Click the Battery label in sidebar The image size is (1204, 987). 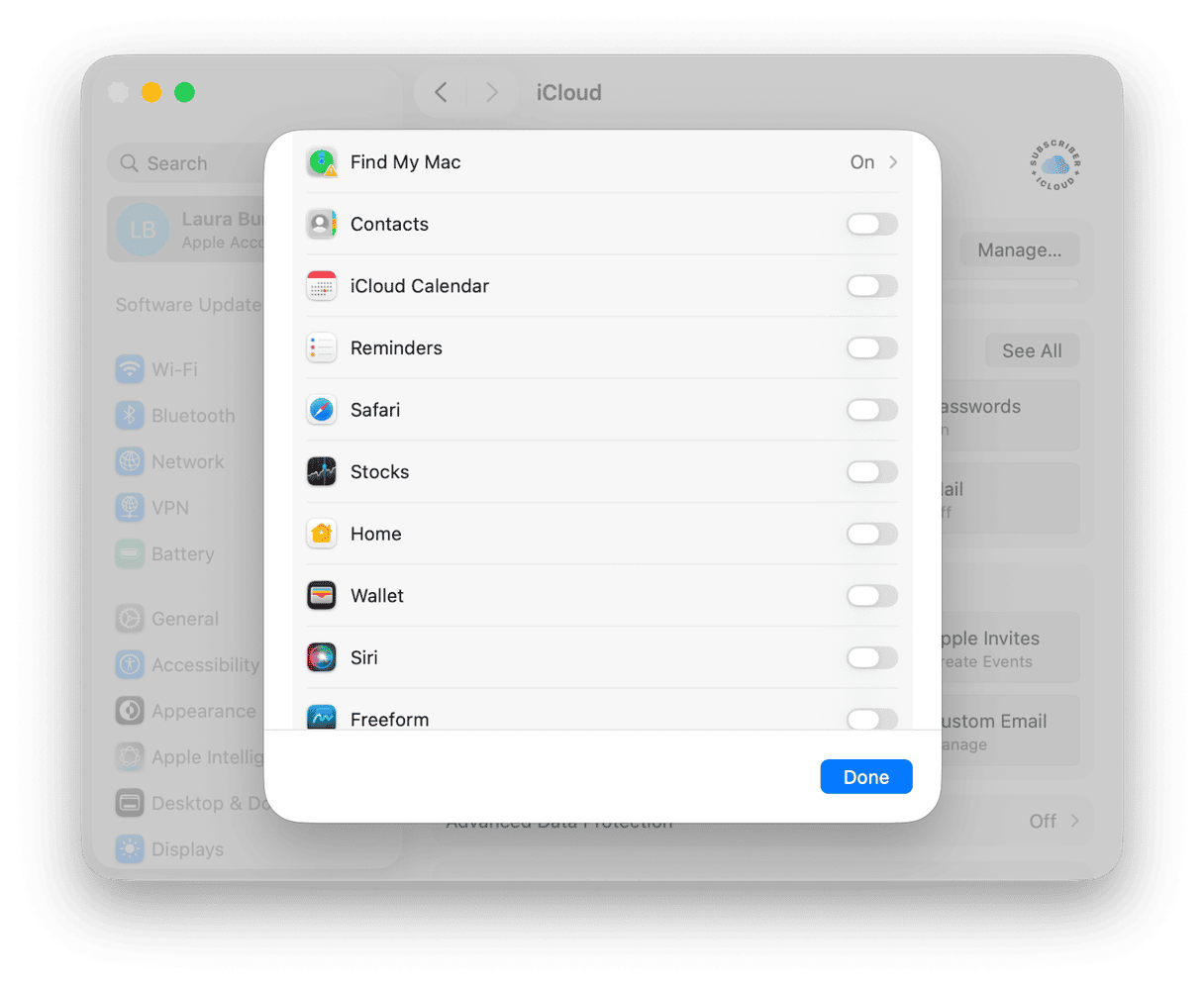(x=183, y=553)
